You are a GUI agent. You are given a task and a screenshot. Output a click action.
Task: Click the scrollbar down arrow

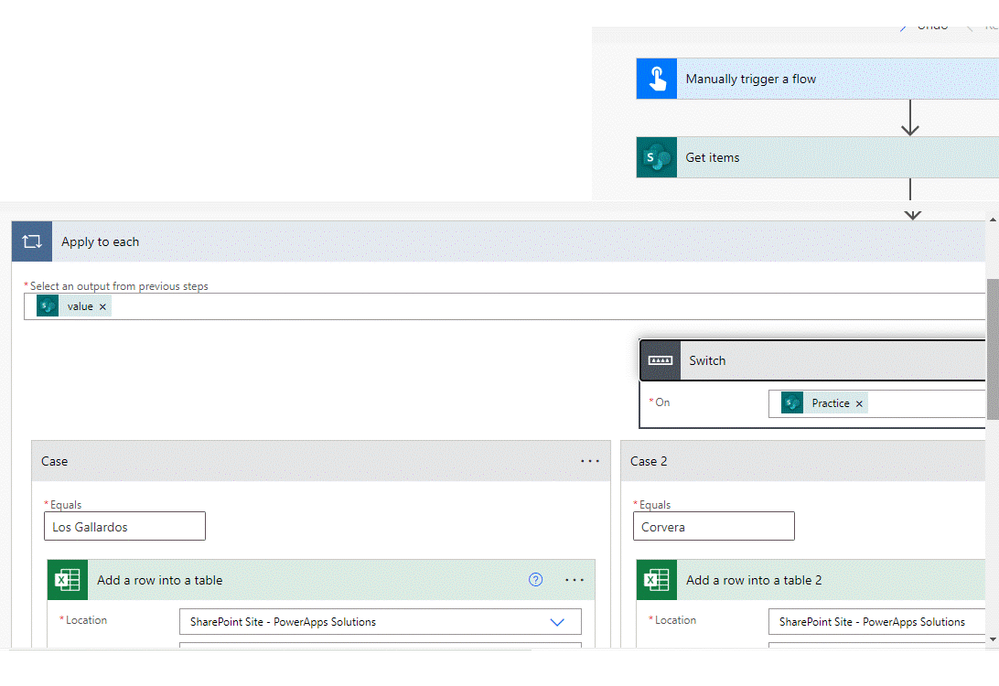(993, 640)
